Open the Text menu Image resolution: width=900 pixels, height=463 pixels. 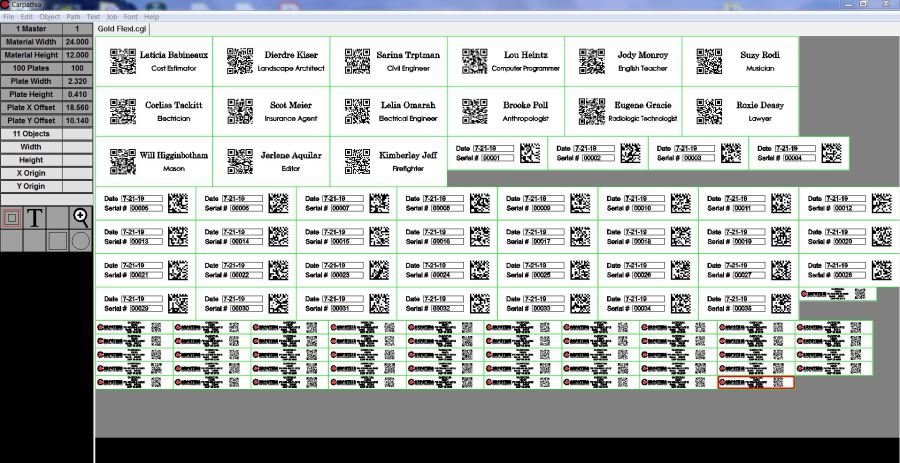pos(93,17)
